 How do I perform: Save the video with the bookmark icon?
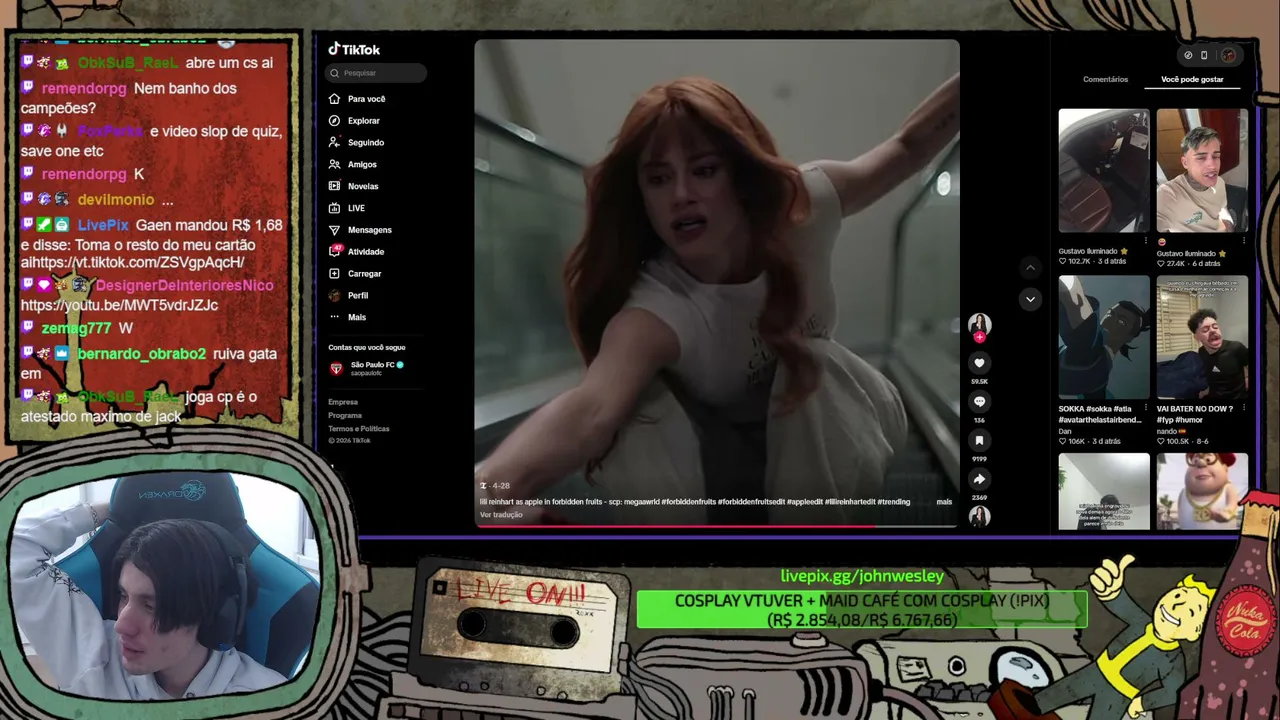pyautogui.click(x=979, y=440)
